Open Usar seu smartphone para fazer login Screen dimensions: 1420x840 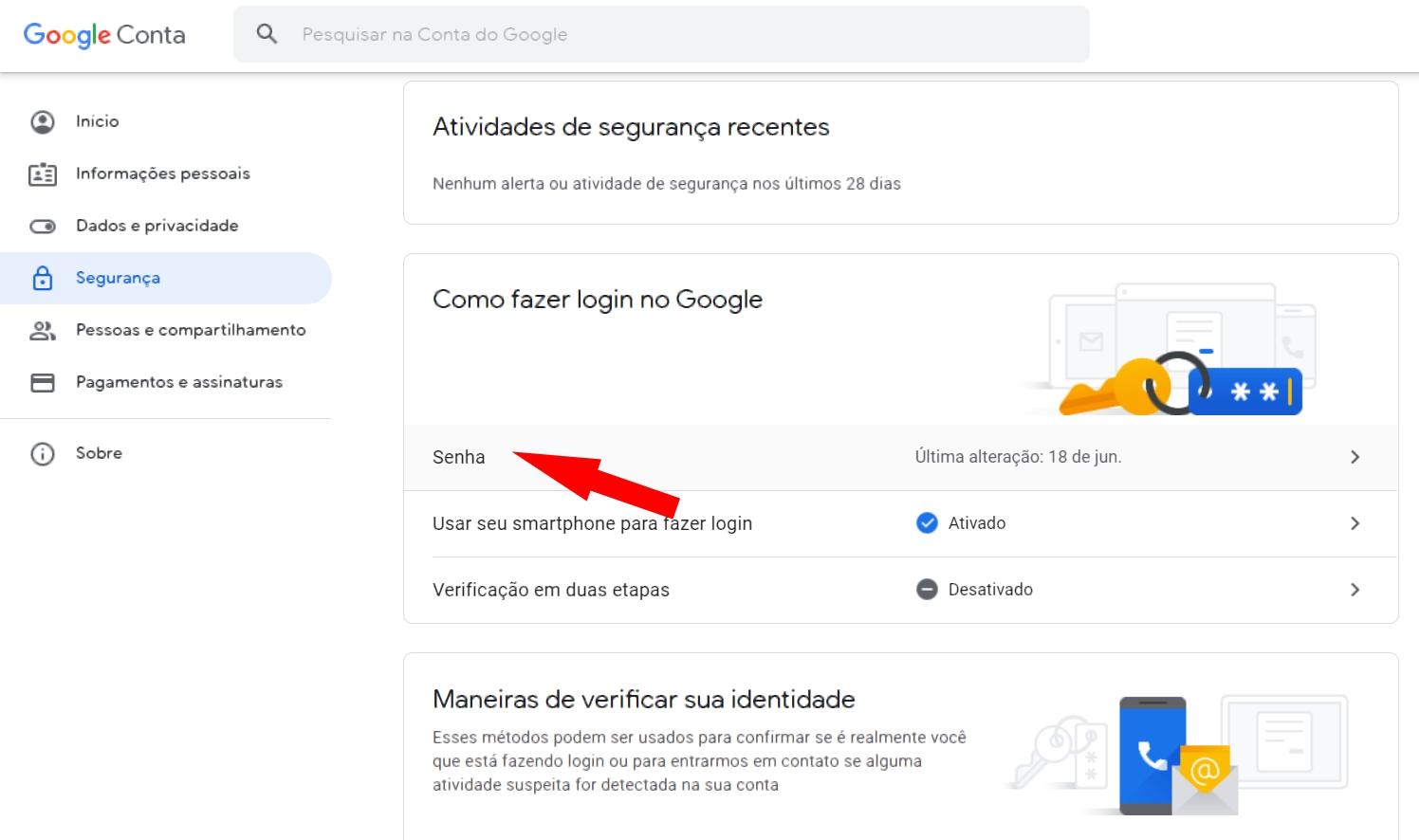pyautogui.click(x=901, y=523)
